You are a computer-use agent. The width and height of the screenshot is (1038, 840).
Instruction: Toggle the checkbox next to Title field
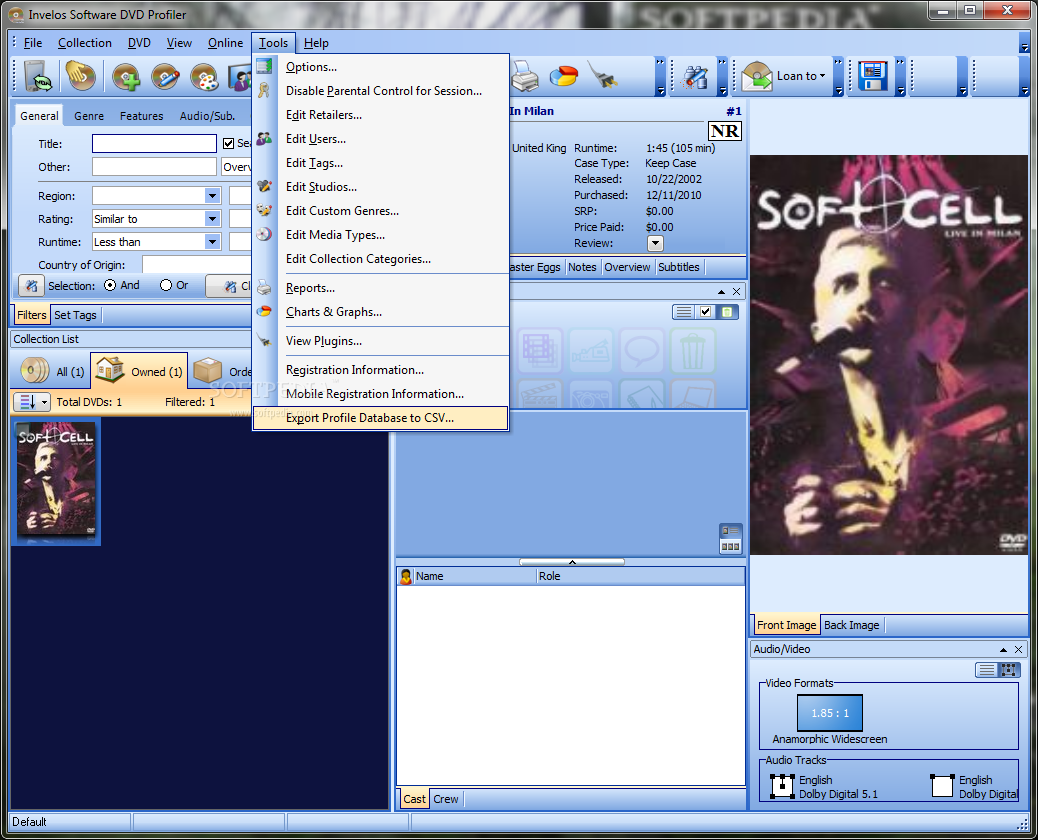228,144
